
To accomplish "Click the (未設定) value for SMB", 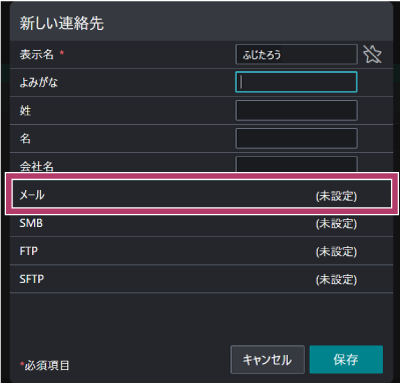I will (336, 224).
